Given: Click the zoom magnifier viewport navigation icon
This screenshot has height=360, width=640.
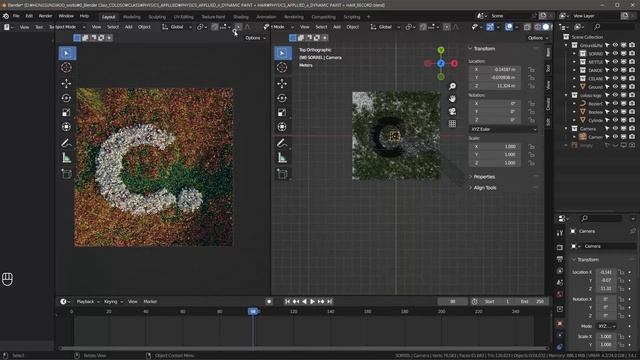Looking at the screenshot, I should [452, 86].
